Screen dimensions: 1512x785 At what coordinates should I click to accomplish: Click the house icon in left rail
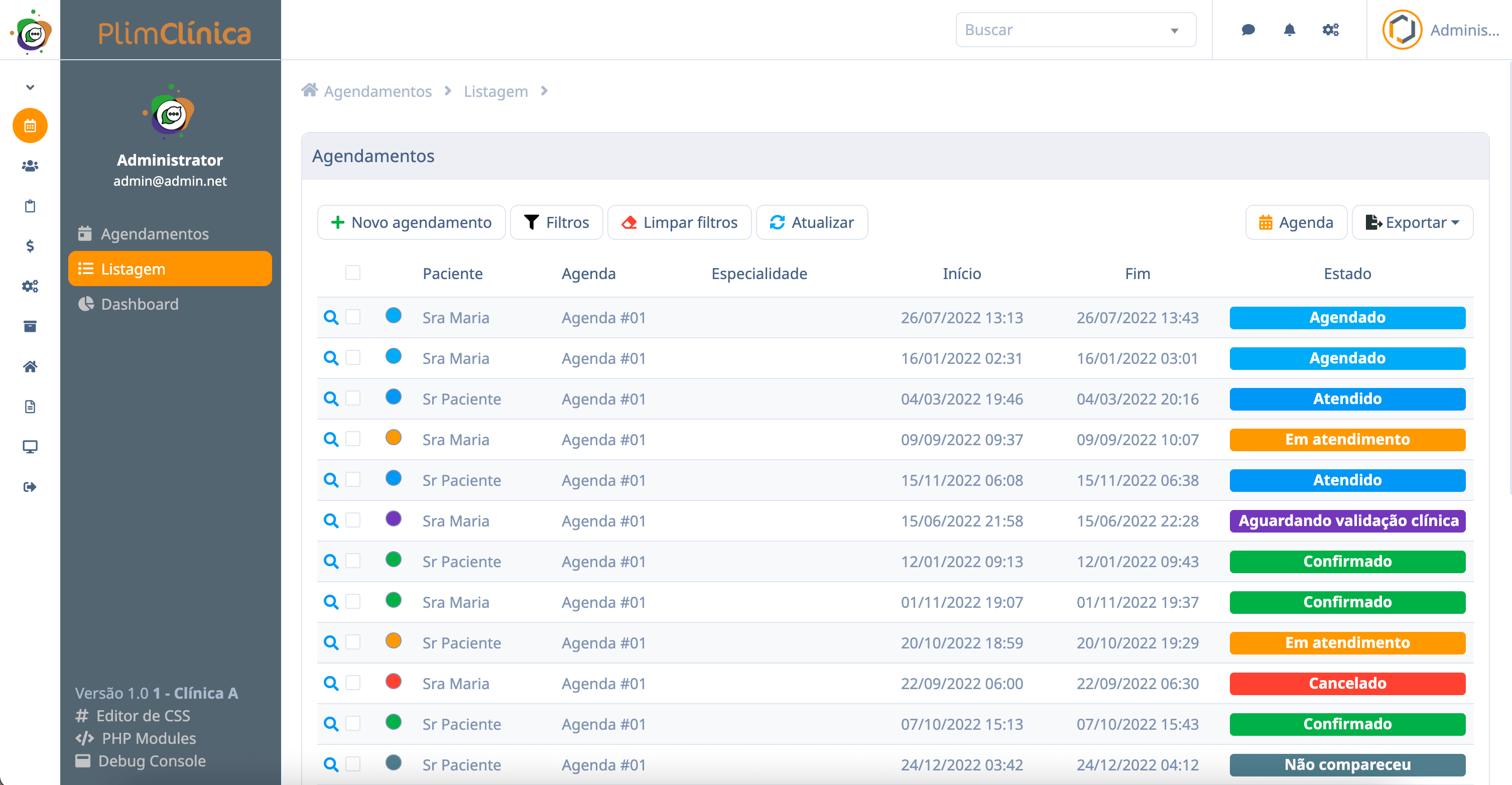coord(30,367)
